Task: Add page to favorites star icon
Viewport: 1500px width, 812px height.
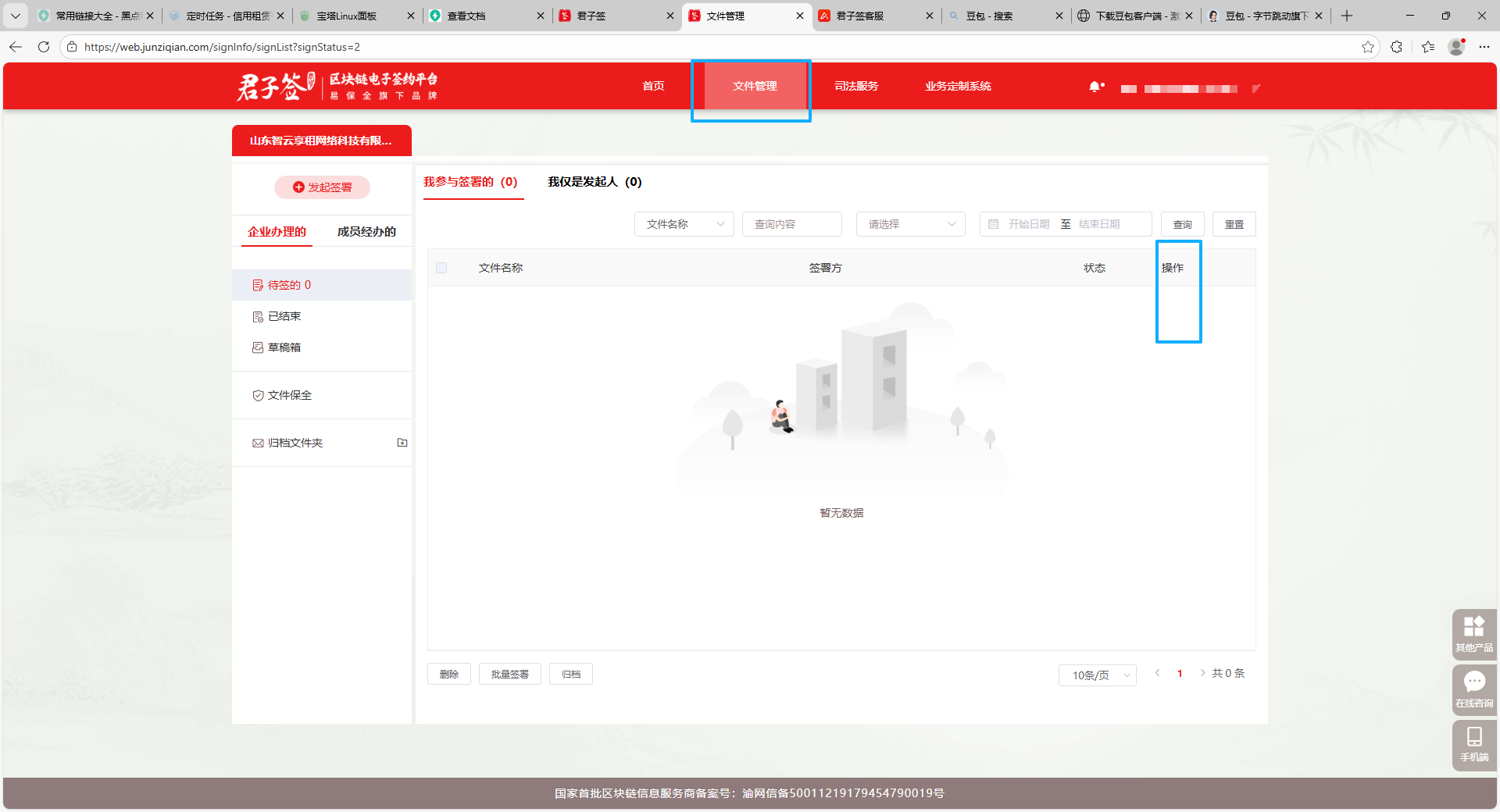Action: (x=1367, y=47)
